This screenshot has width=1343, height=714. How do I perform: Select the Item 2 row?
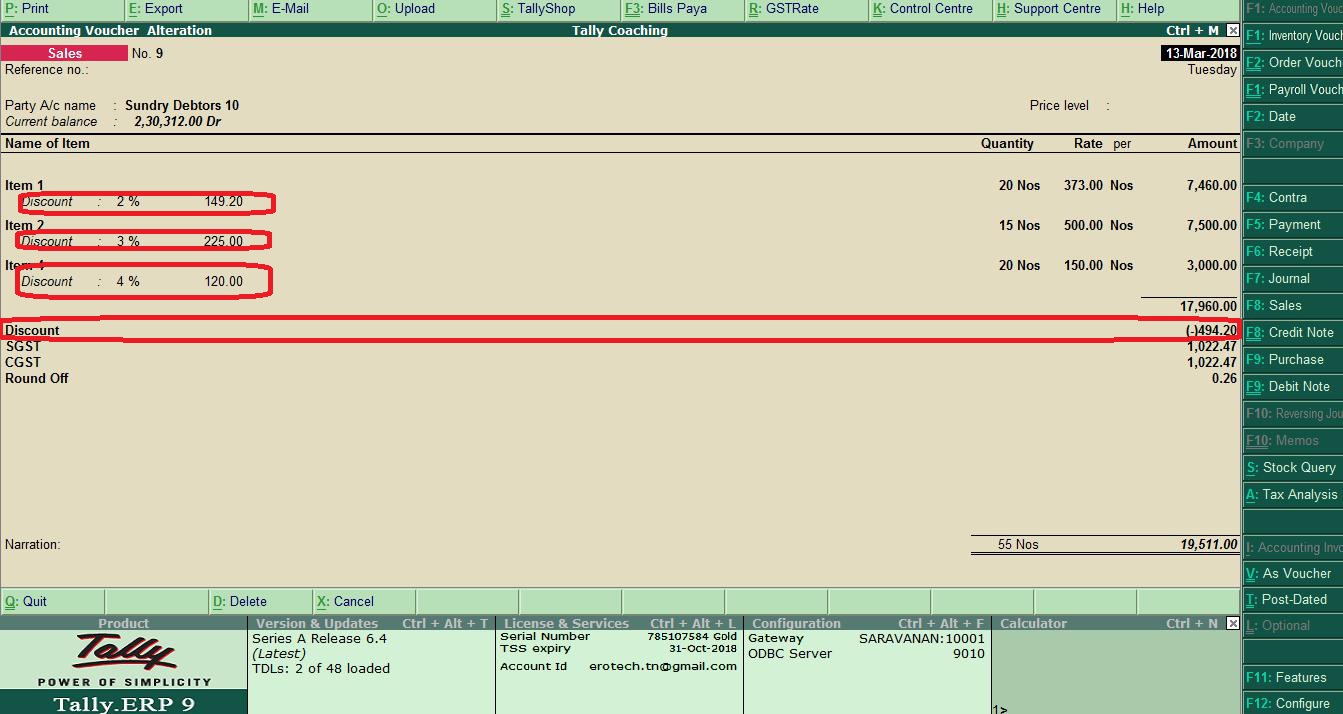[x=620, y=225]
